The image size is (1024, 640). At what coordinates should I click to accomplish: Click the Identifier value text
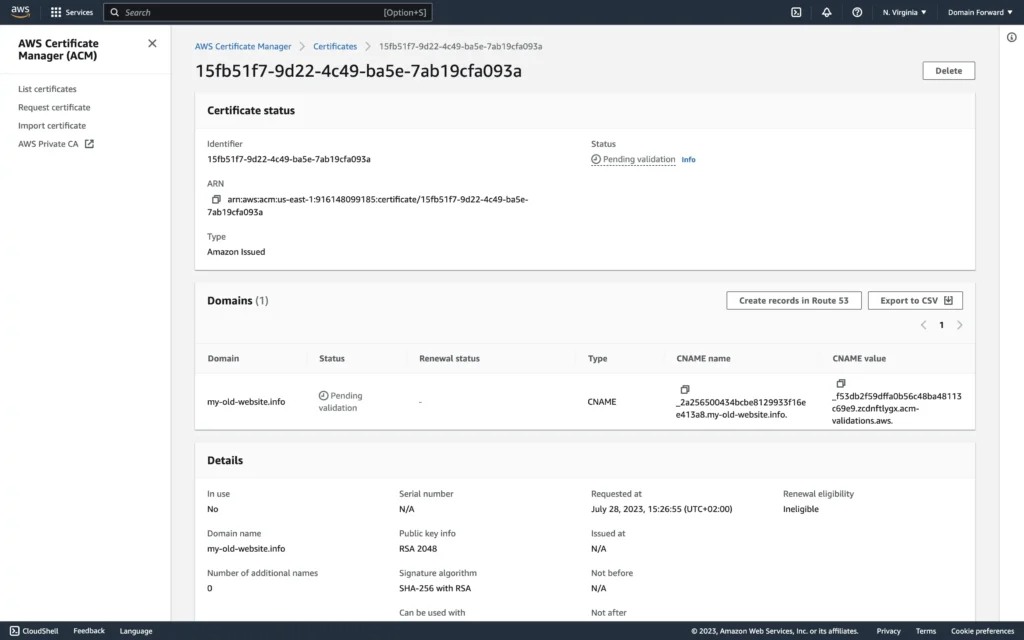pos(289,159)
